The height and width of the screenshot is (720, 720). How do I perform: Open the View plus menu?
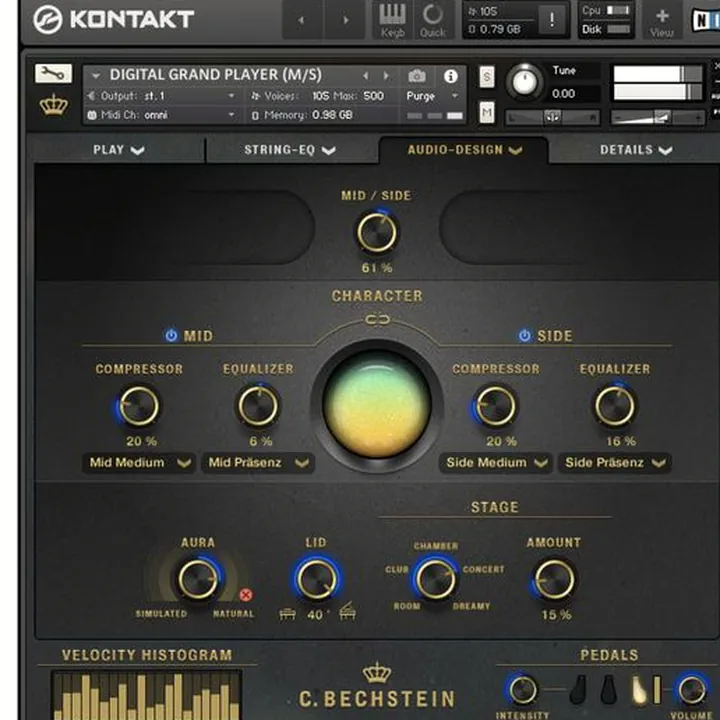click(662, 21)
